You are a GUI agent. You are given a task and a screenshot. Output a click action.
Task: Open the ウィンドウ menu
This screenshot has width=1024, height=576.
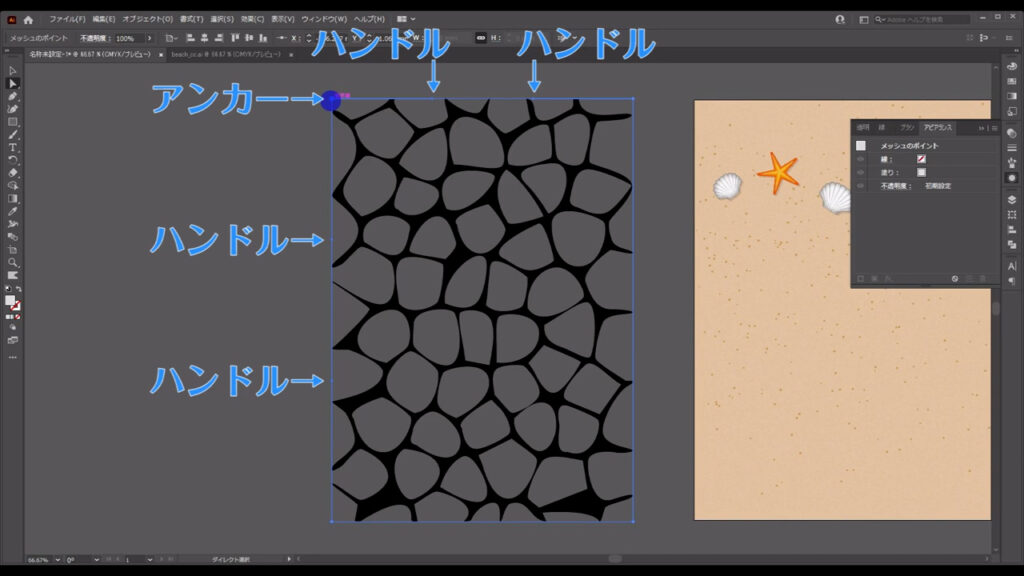[x=322, y=17]
